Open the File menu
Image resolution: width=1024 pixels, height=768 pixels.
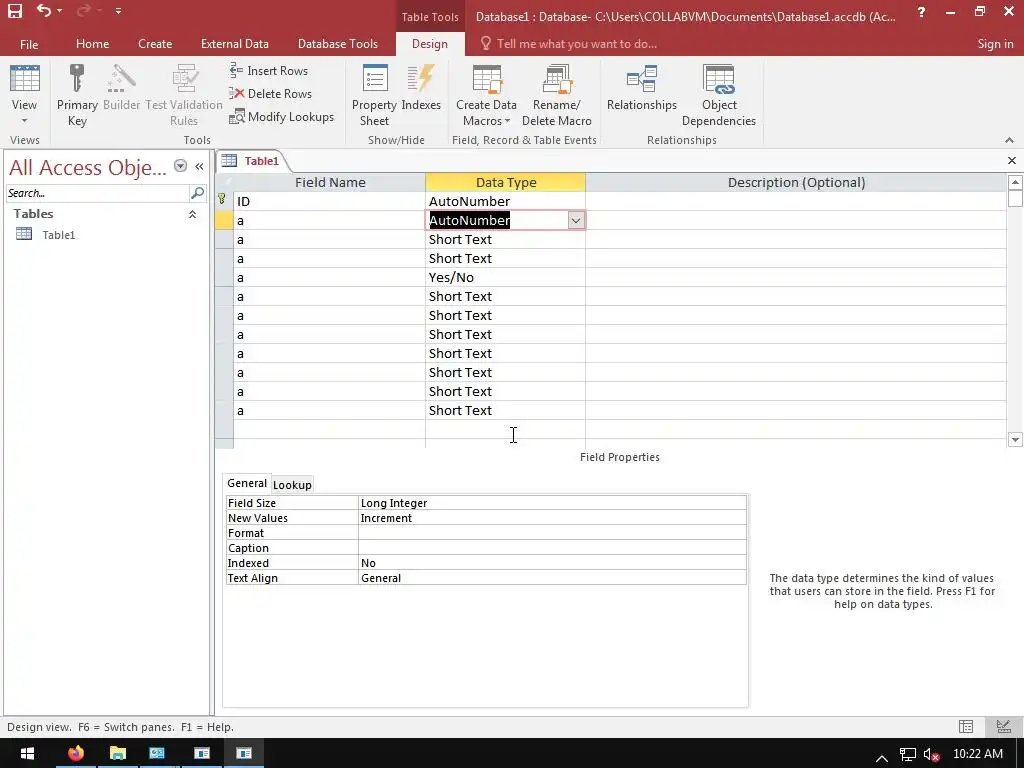coord(29,44)
